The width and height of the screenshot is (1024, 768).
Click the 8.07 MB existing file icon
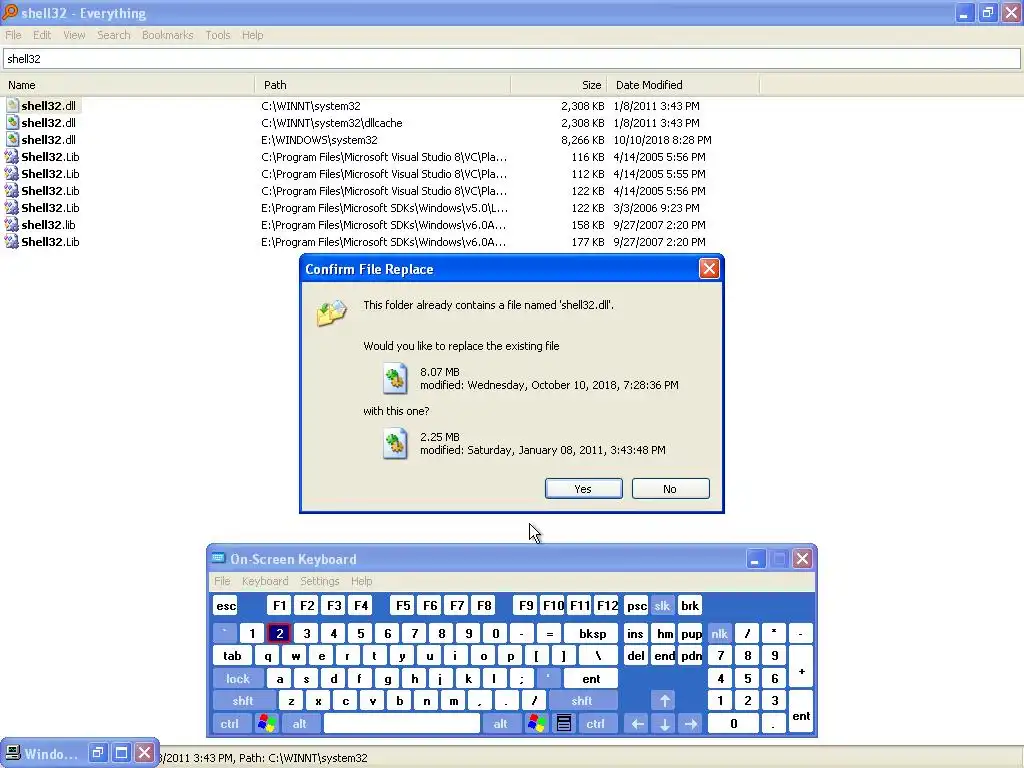pyautogui.click(x=395, y=378)
